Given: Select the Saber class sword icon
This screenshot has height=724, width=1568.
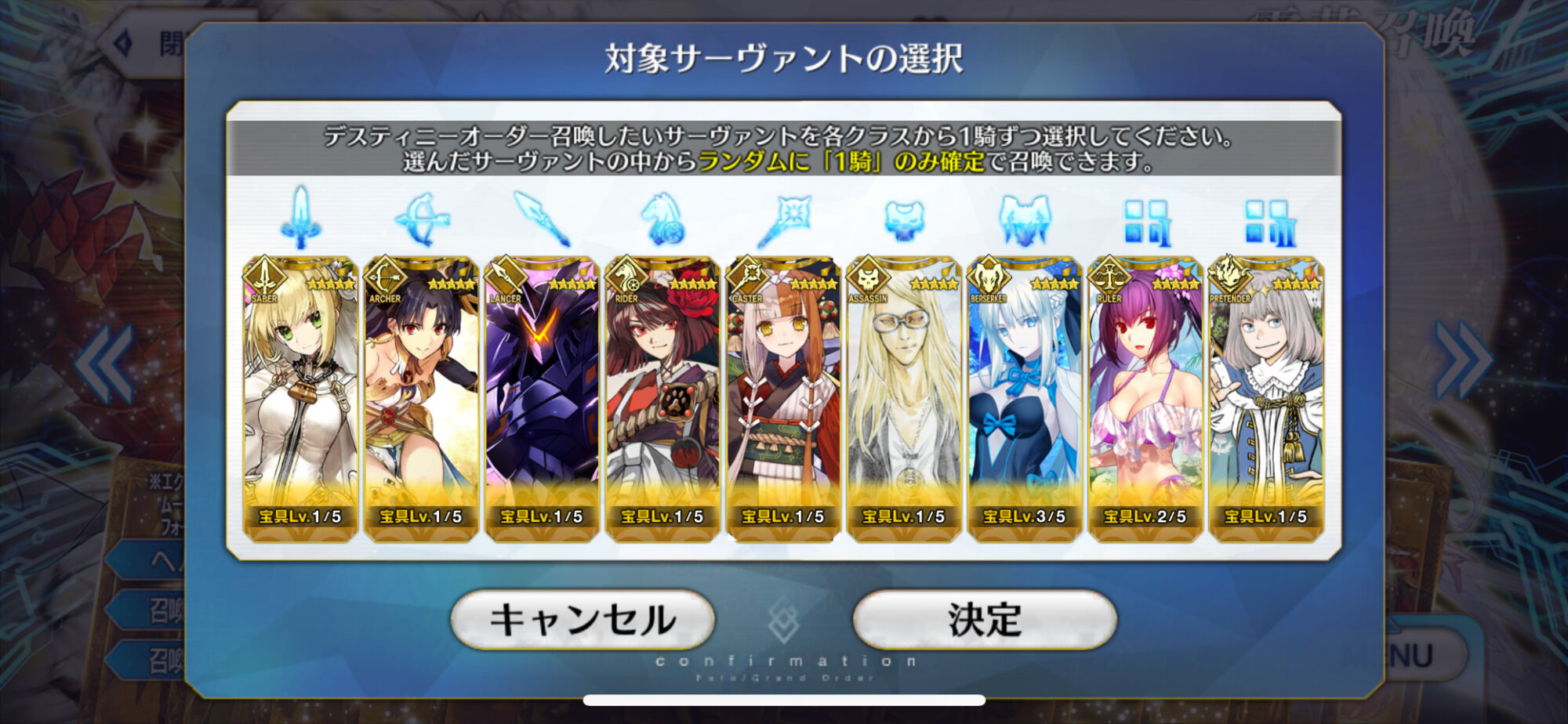Looking at the screenshot, I should 300,218.
